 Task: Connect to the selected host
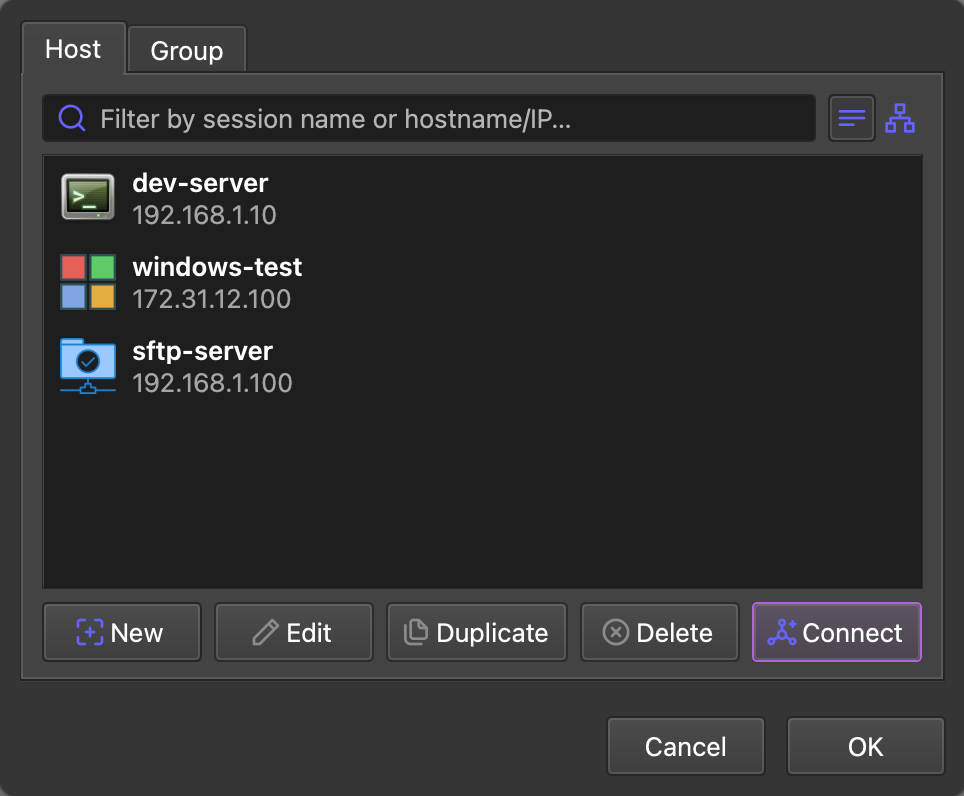(837, 632)
